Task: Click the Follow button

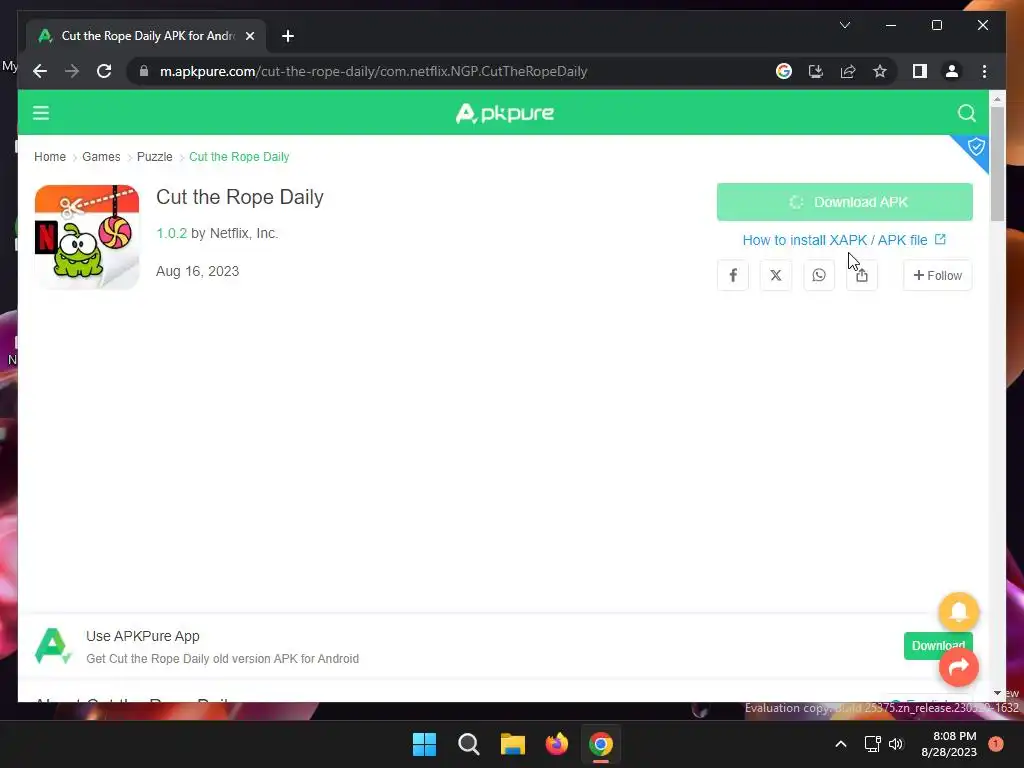Action: [937, 275]
